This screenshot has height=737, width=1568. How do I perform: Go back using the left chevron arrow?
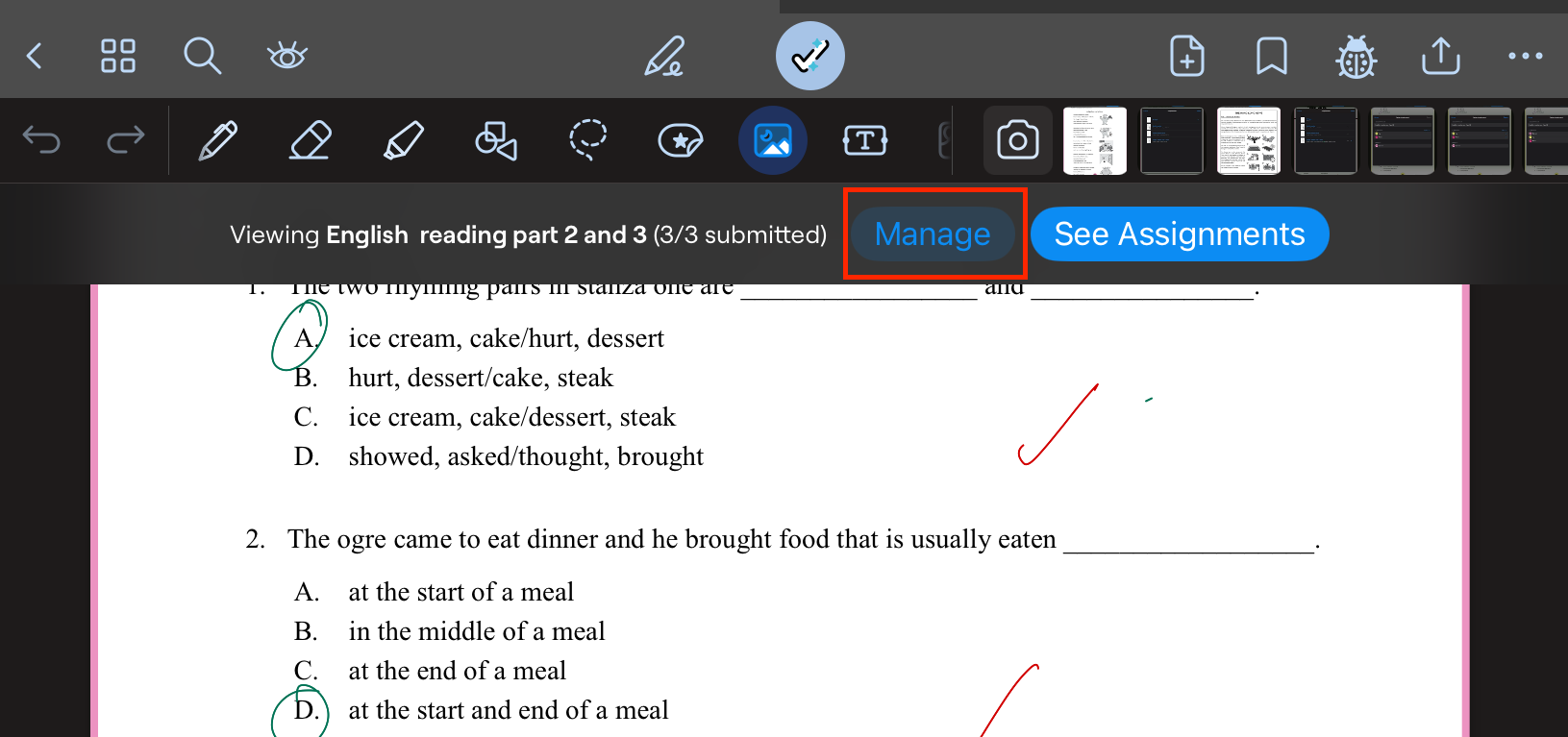pyautogui.click(x=35, y=56)
